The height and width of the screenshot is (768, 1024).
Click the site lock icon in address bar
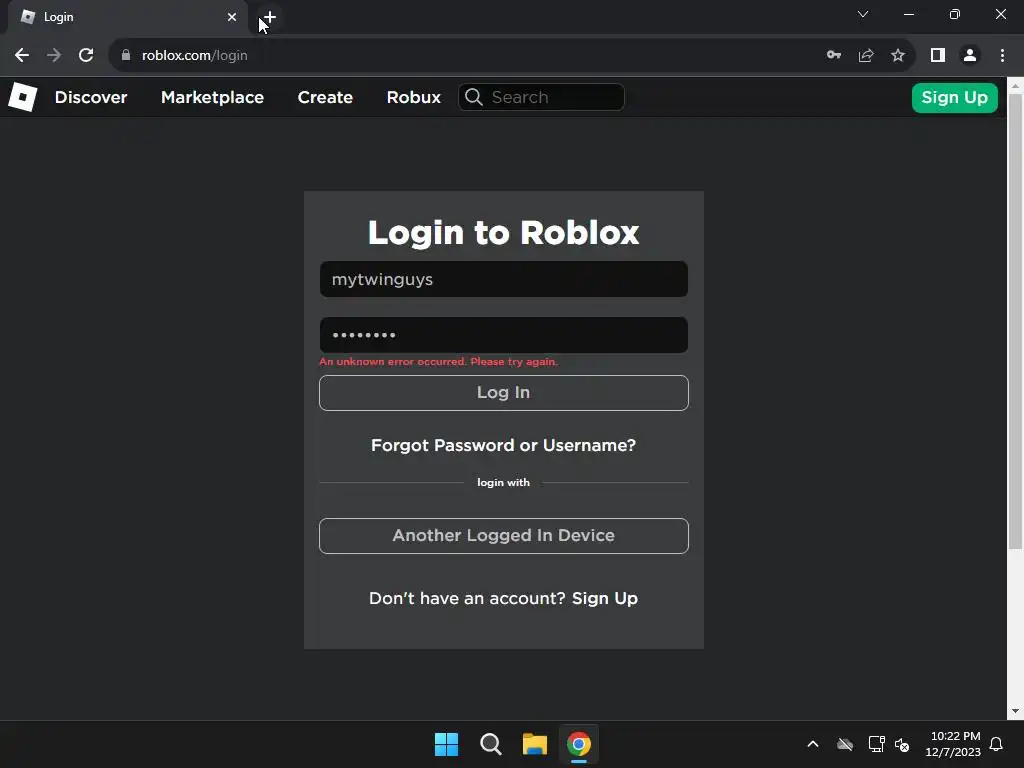tap(126, 56)
